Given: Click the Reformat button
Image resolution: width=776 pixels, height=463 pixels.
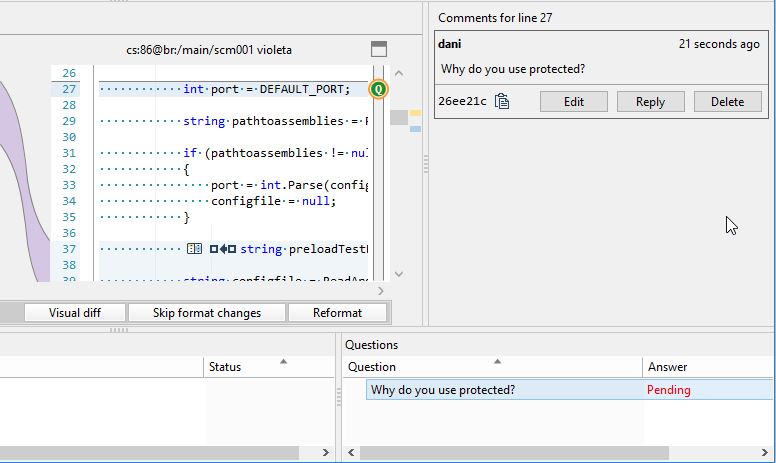Looking at the screenshot, I should 338,313.
